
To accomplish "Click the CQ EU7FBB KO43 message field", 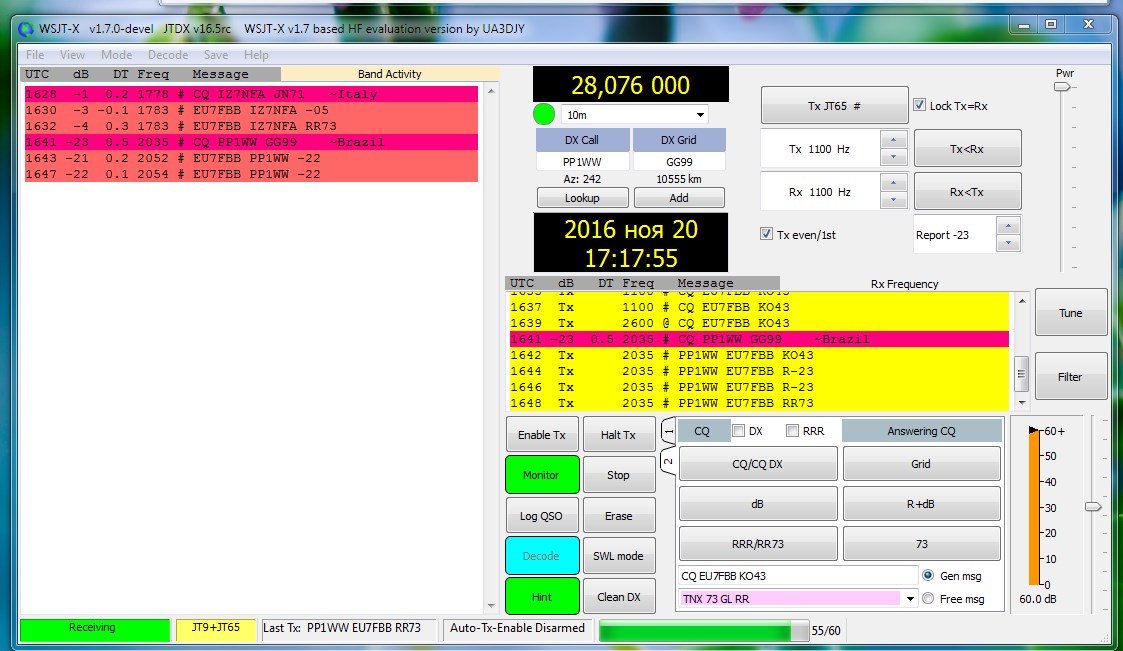I will [798, 576].
